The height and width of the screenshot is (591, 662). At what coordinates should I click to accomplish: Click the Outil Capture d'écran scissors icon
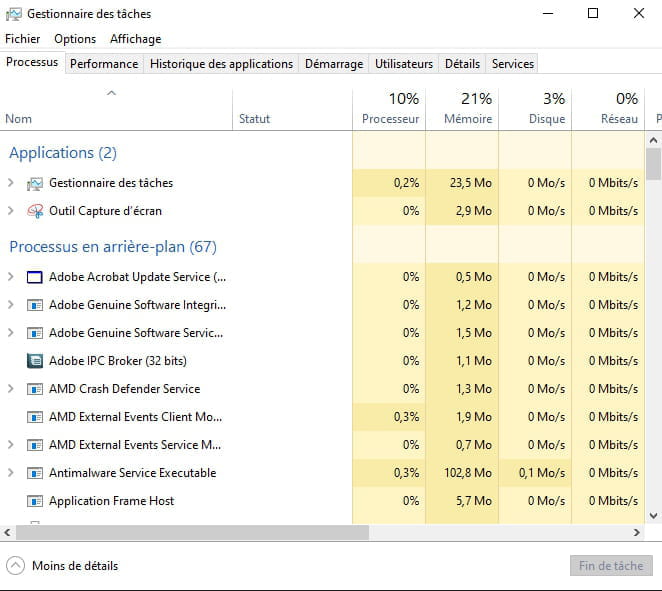pos(35,211)
